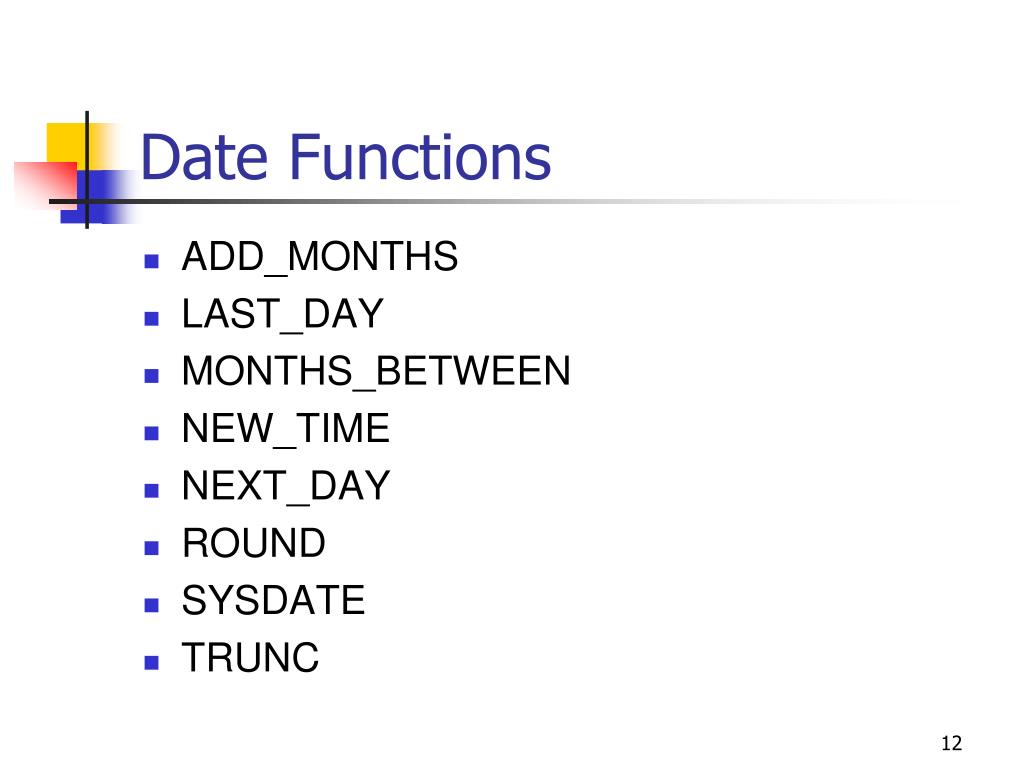The height and width of the screenshot is (768, 1024).
Task: Click the Date Functions slide title
Action: (345, 157)
